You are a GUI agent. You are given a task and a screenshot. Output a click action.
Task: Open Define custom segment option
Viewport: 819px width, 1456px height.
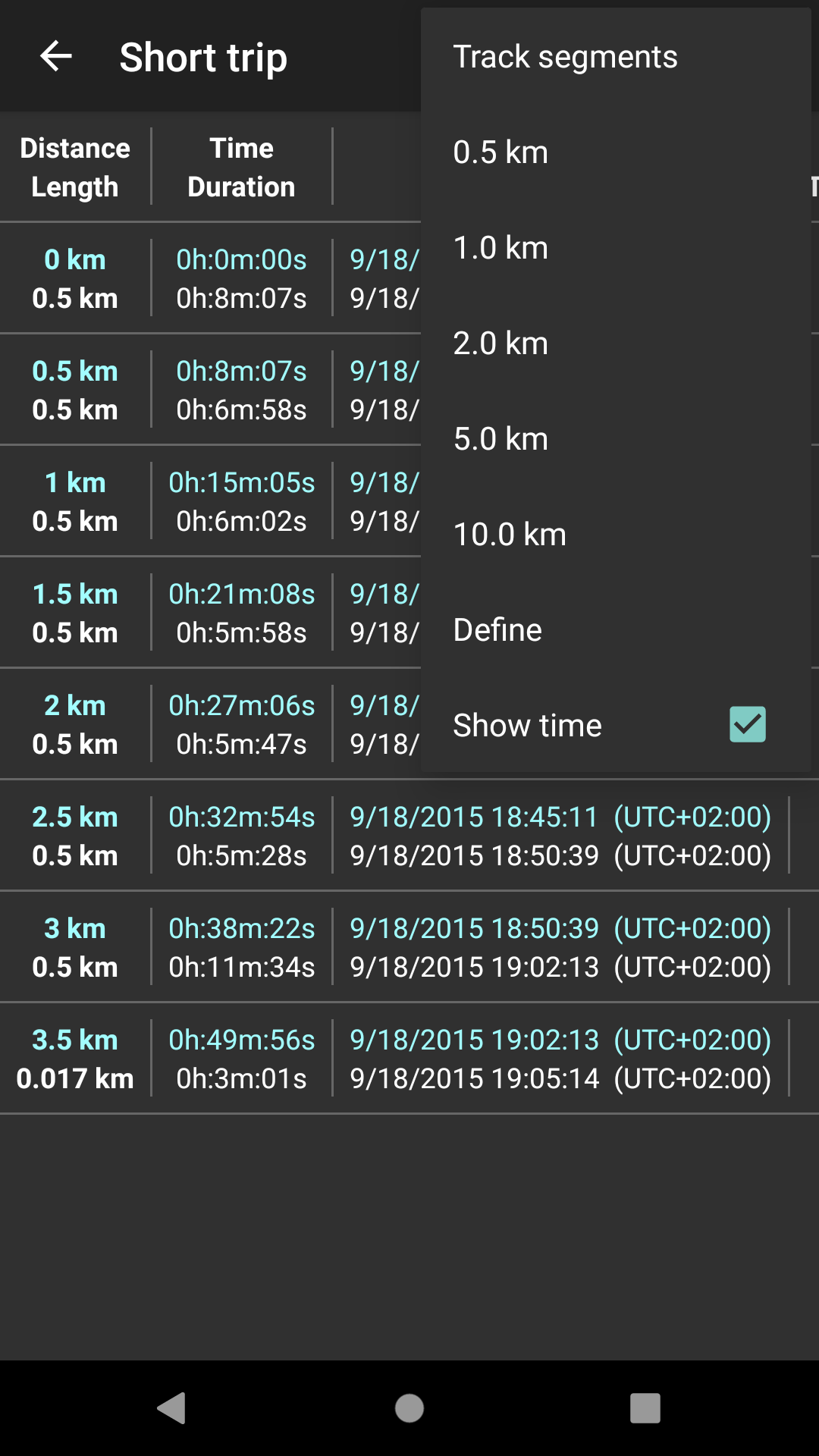(497, 630)
